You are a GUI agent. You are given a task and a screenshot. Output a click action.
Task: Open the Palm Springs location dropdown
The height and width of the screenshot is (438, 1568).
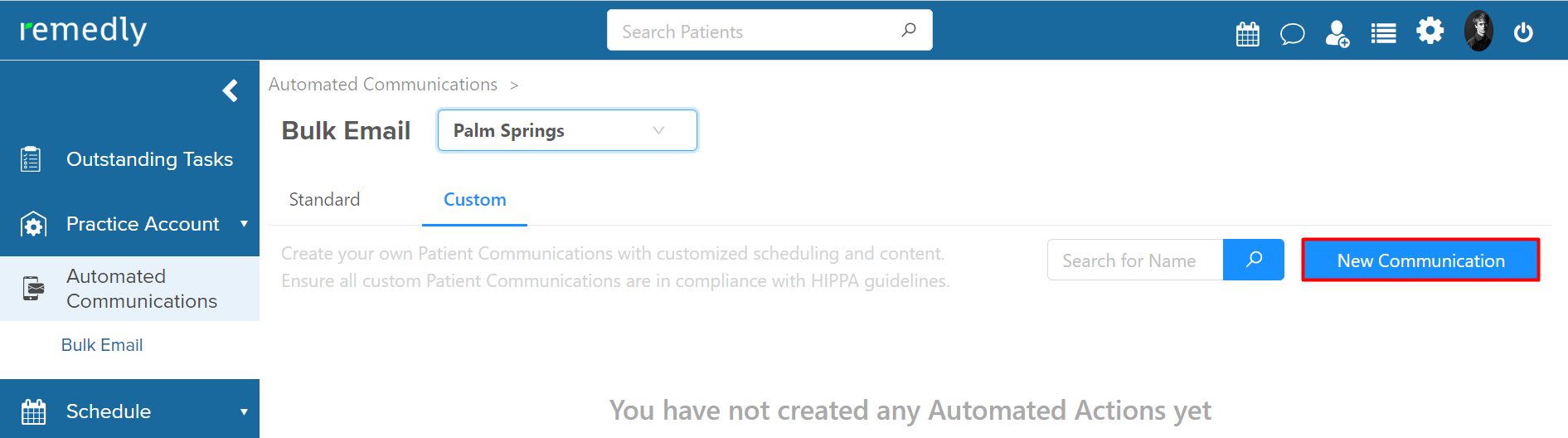[x=567, y=130]
